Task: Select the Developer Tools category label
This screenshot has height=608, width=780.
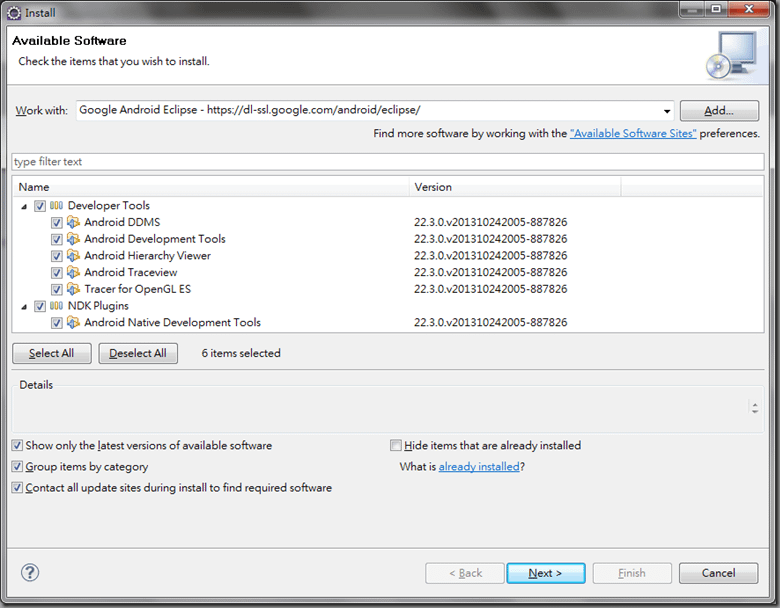Action: pos(108,205)
